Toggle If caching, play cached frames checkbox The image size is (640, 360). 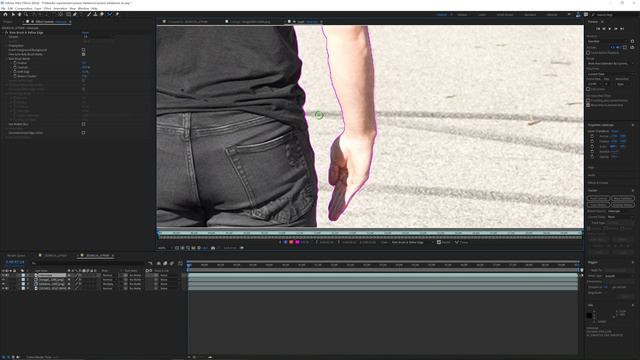[588, 100]
